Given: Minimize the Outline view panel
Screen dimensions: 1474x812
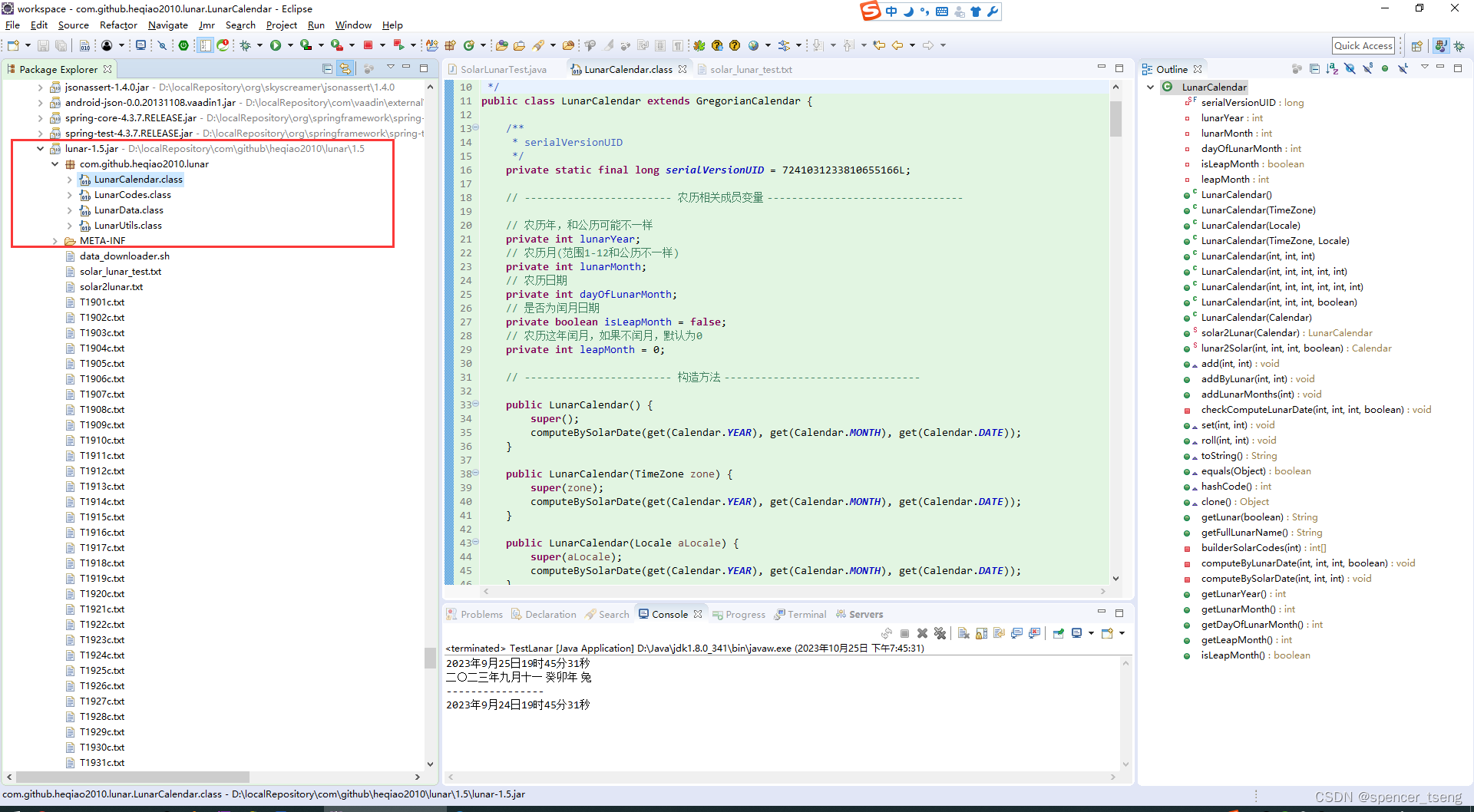Looking at the screenshot, I should (x=1440, y=68).
